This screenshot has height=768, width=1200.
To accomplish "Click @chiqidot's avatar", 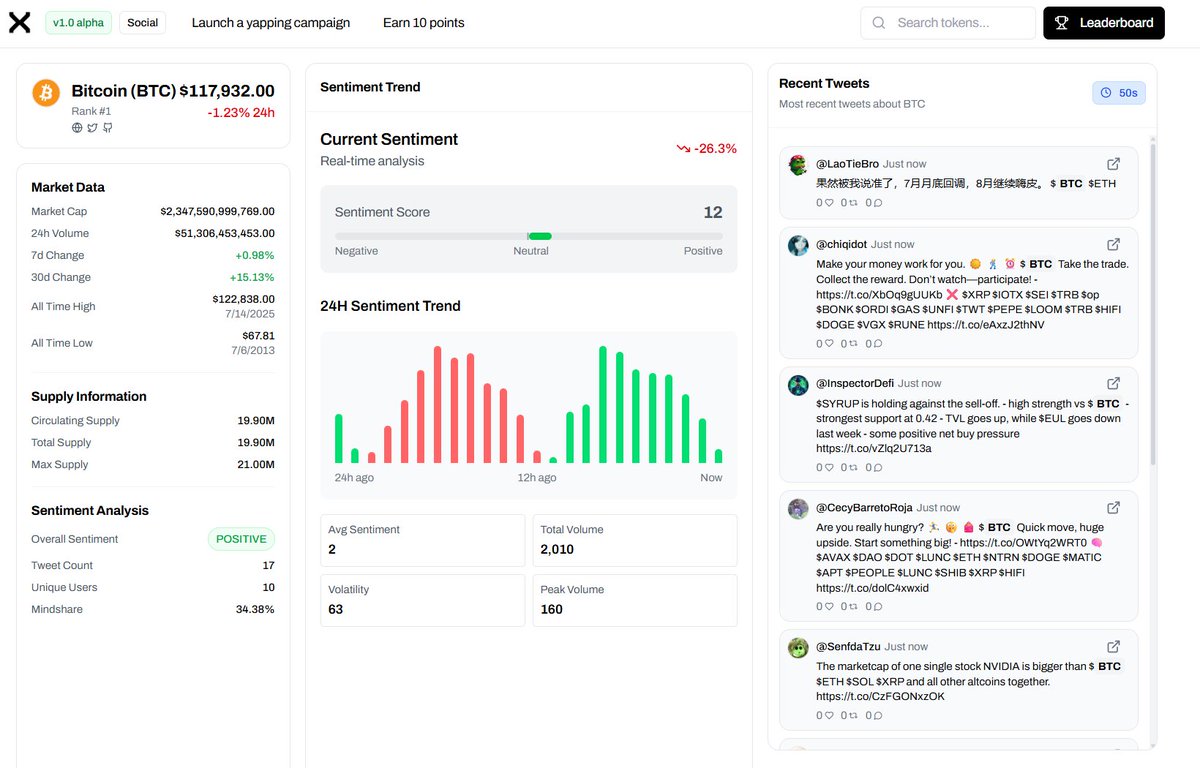I will tap(797, 245).
